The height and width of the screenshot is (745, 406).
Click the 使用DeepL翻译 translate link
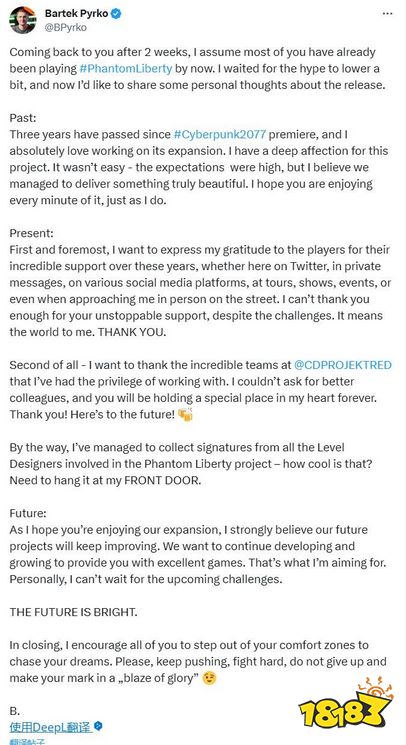tap(51, 726)
